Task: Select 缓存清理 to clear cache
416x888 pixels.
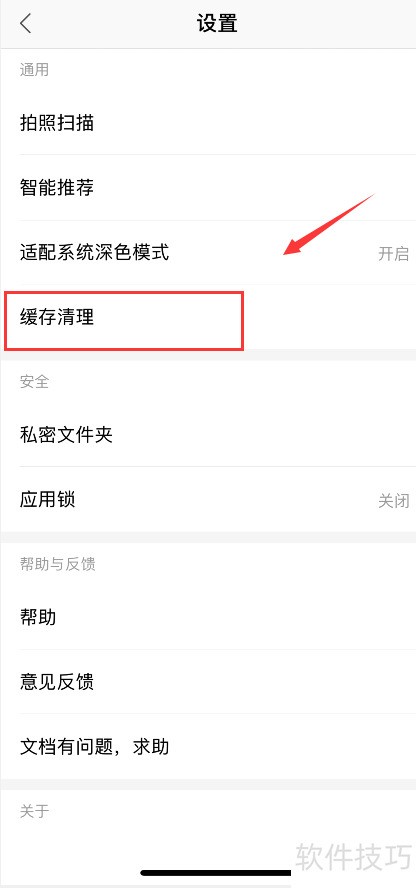Action: [208, 317]
